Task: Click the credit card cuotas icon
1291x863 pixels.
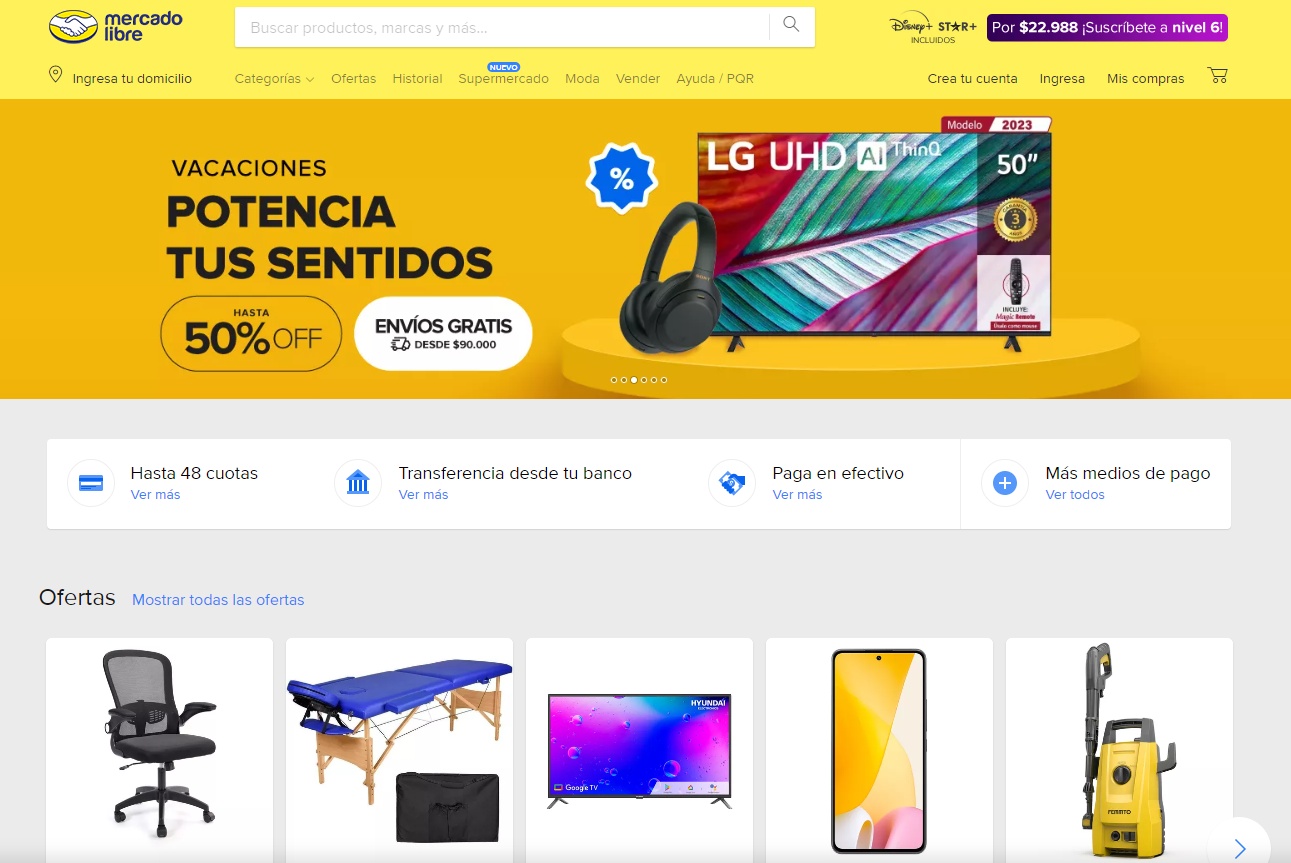Action: pyautogui.click(x=91, y=483)
